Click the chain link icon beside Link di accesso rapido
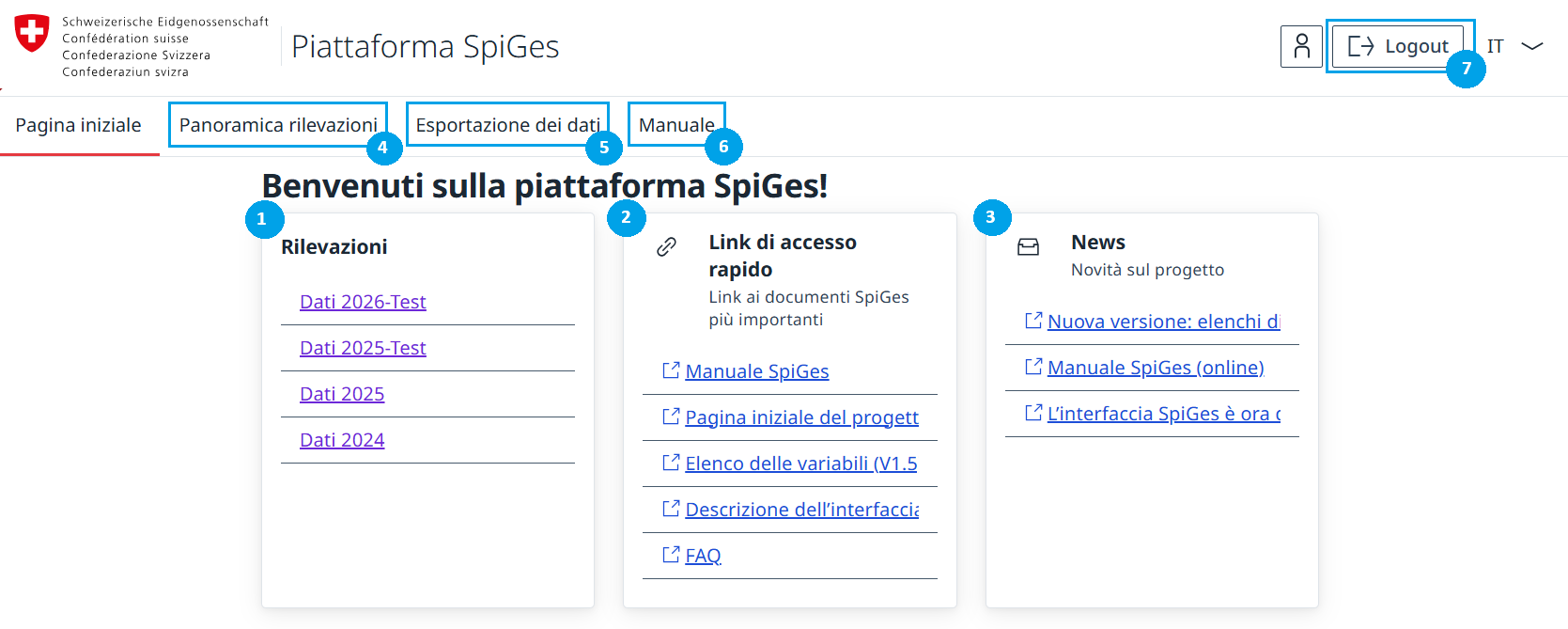Image resolution: width=1568 pixels, height=629 pixels. [666, 247]
